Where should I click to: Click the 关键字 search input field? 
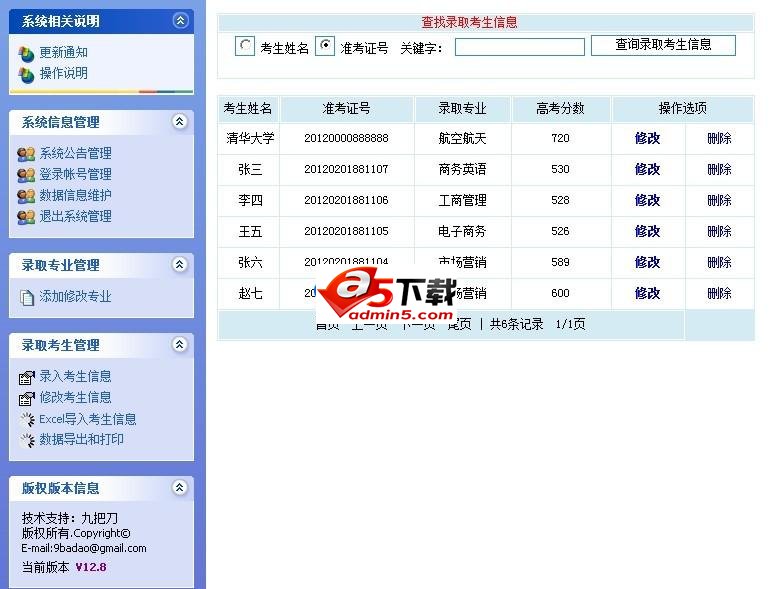tap(520, 47)
